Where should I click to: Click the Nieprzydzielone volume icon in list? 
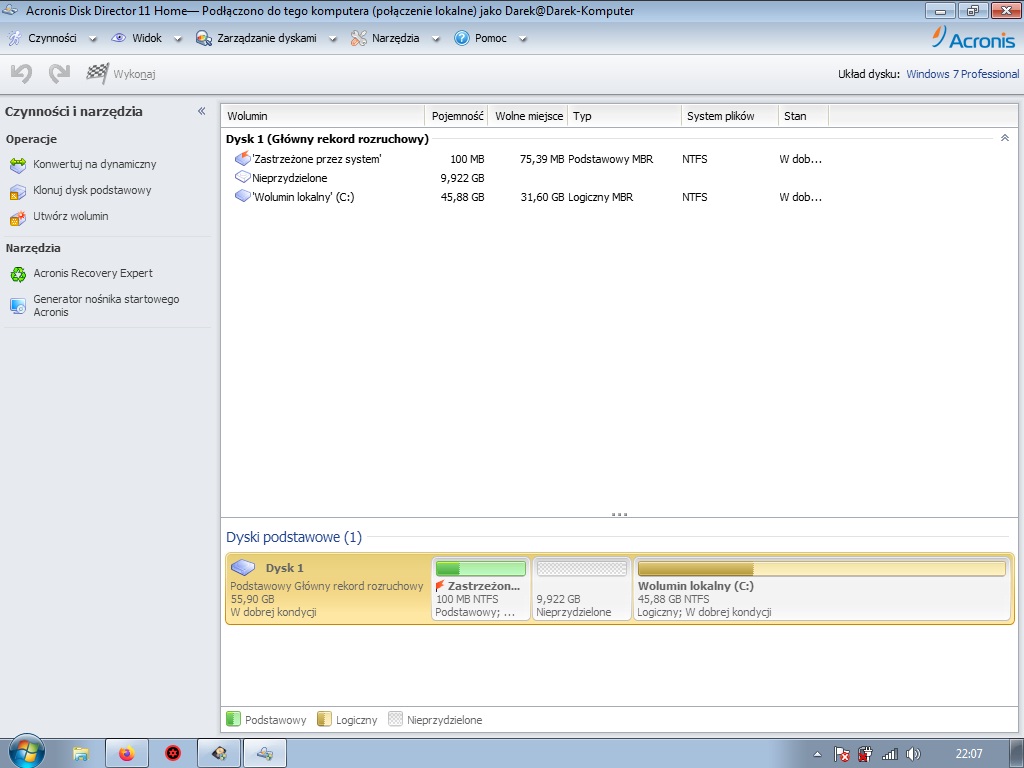coord(242,177)
